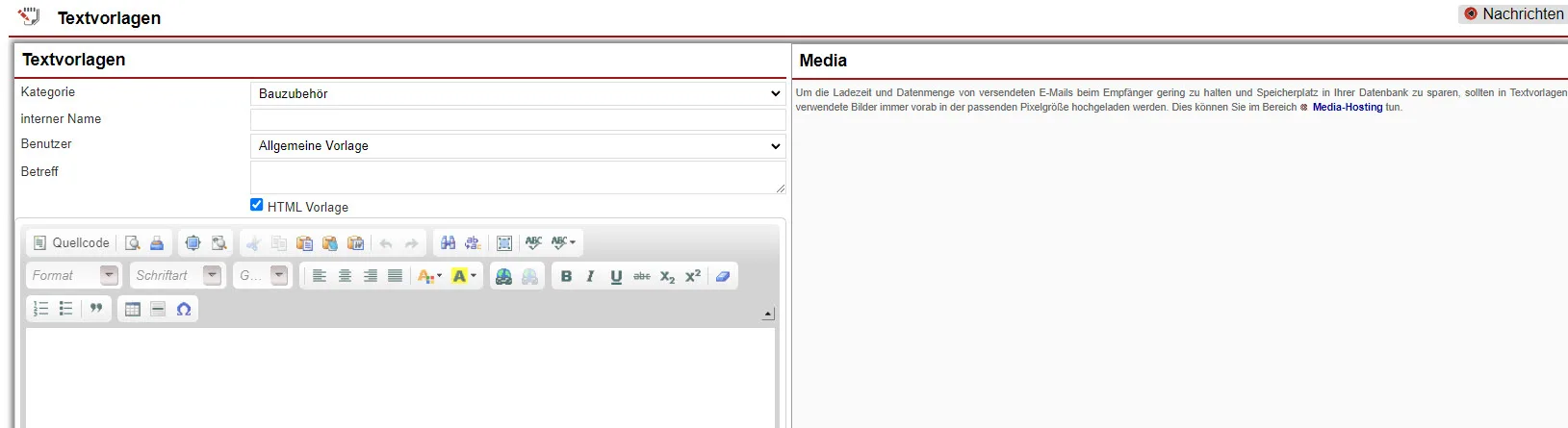Viewport: 1568px width, 428px height.
Task: Center-align text with the center icon
Action: point(345,276)
